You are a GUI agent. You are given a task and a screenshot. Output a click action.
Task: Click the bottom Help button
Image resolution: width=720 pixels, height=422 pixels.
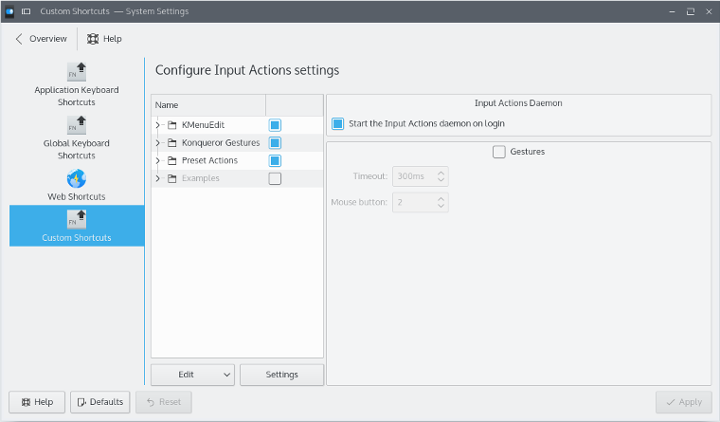pyautogui.click(x=37, y=402)
